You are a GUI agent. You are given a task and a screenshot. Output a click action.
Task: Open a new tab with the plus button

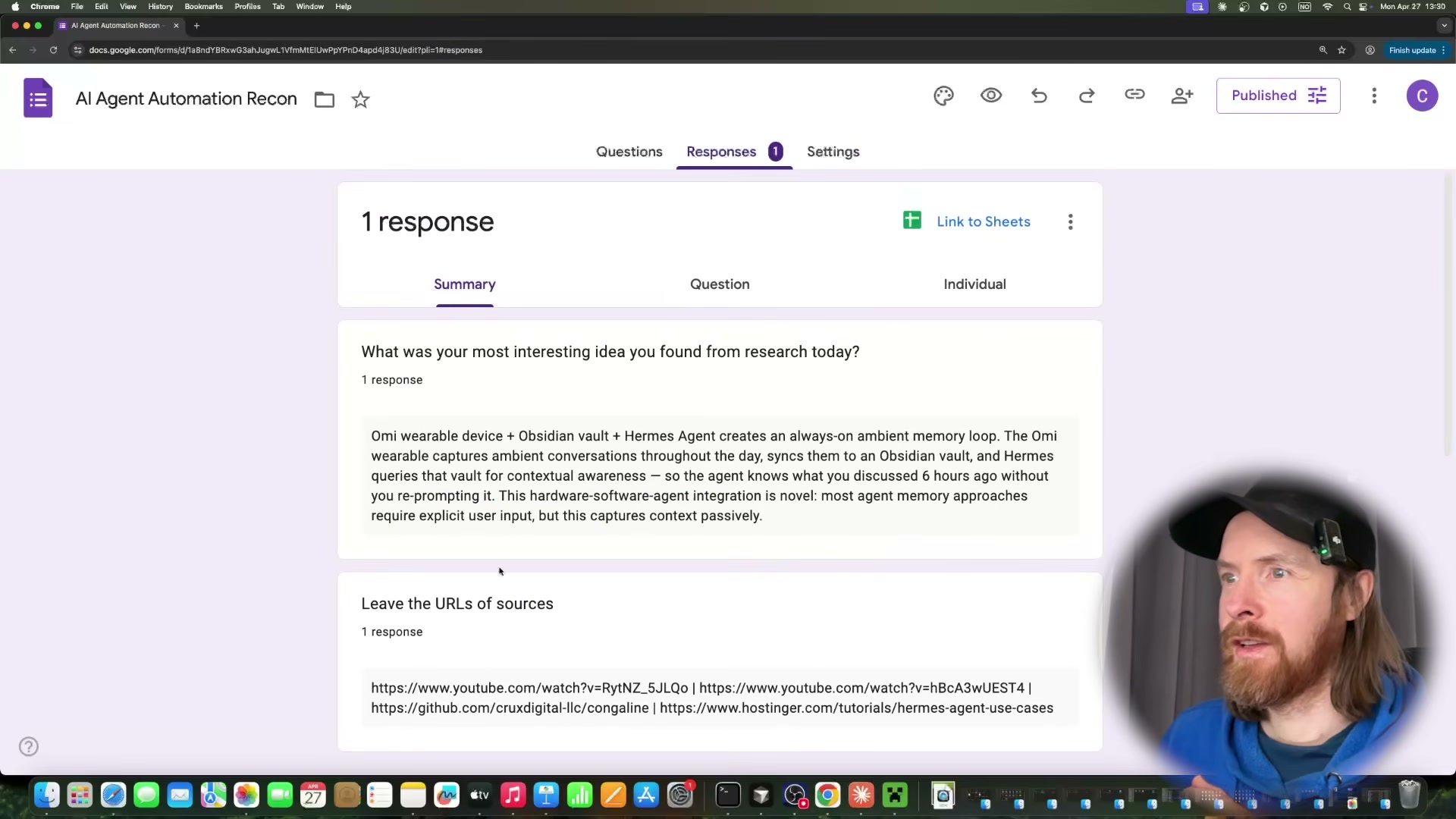(x=196, y=26)
